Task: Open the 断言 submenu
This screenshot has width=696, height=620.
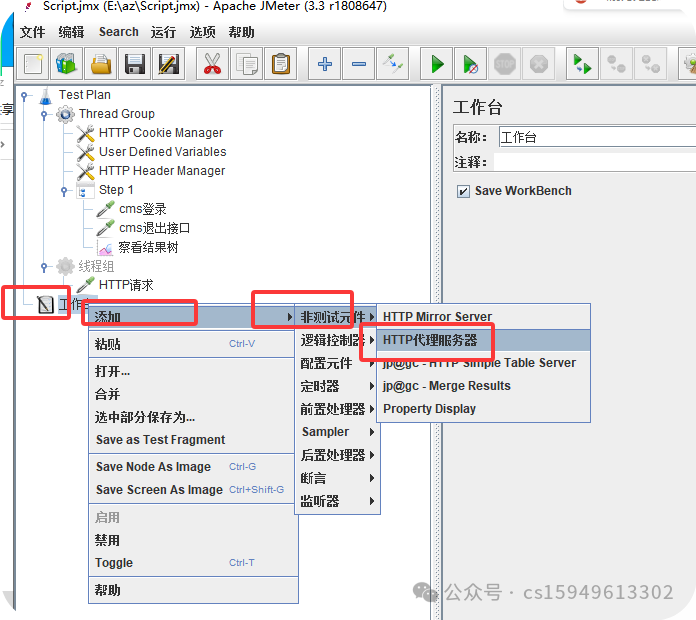Action: click(337, 478)
